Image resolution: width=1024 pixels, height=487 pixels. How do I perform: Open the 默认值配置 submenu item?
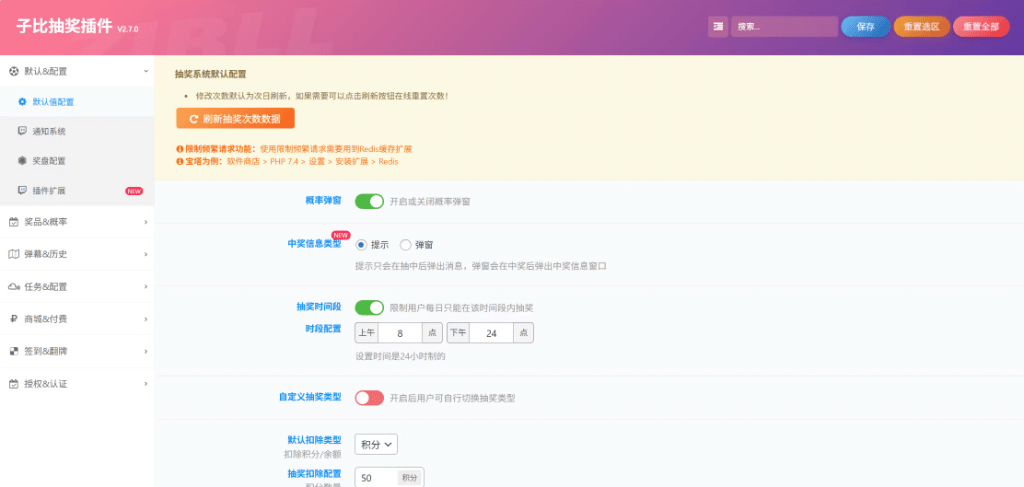pos(77,102)
